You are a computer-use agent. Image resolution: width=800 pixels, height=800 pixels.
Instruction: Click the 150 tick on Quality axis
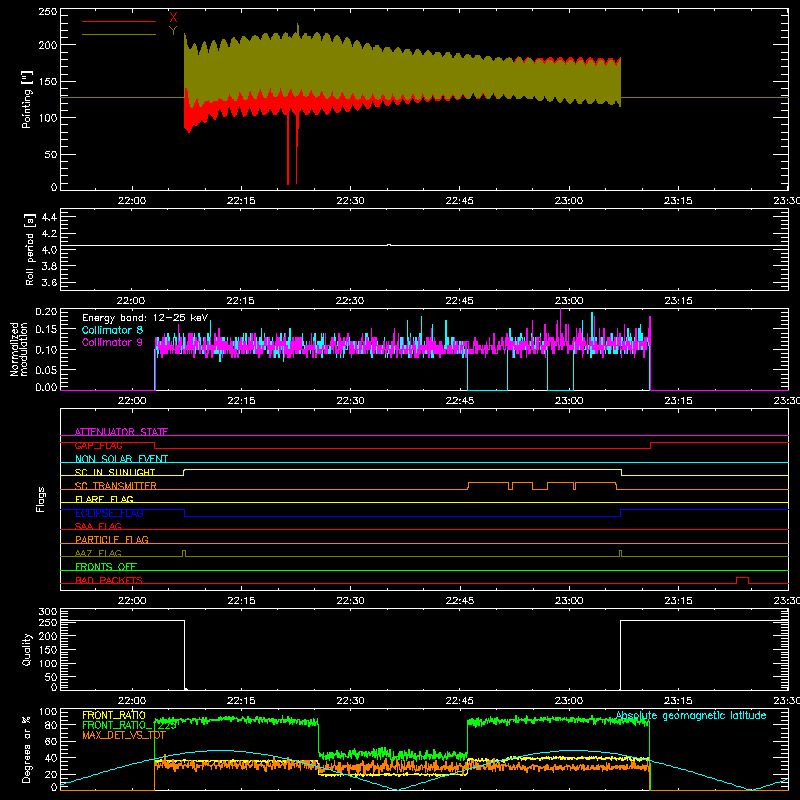click(x=47, y=650)
